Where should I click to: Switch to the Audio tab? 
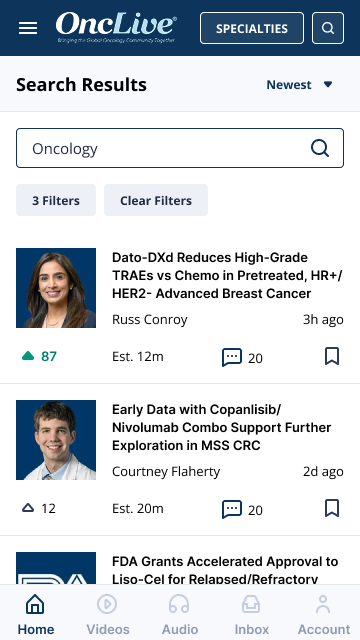180,612
